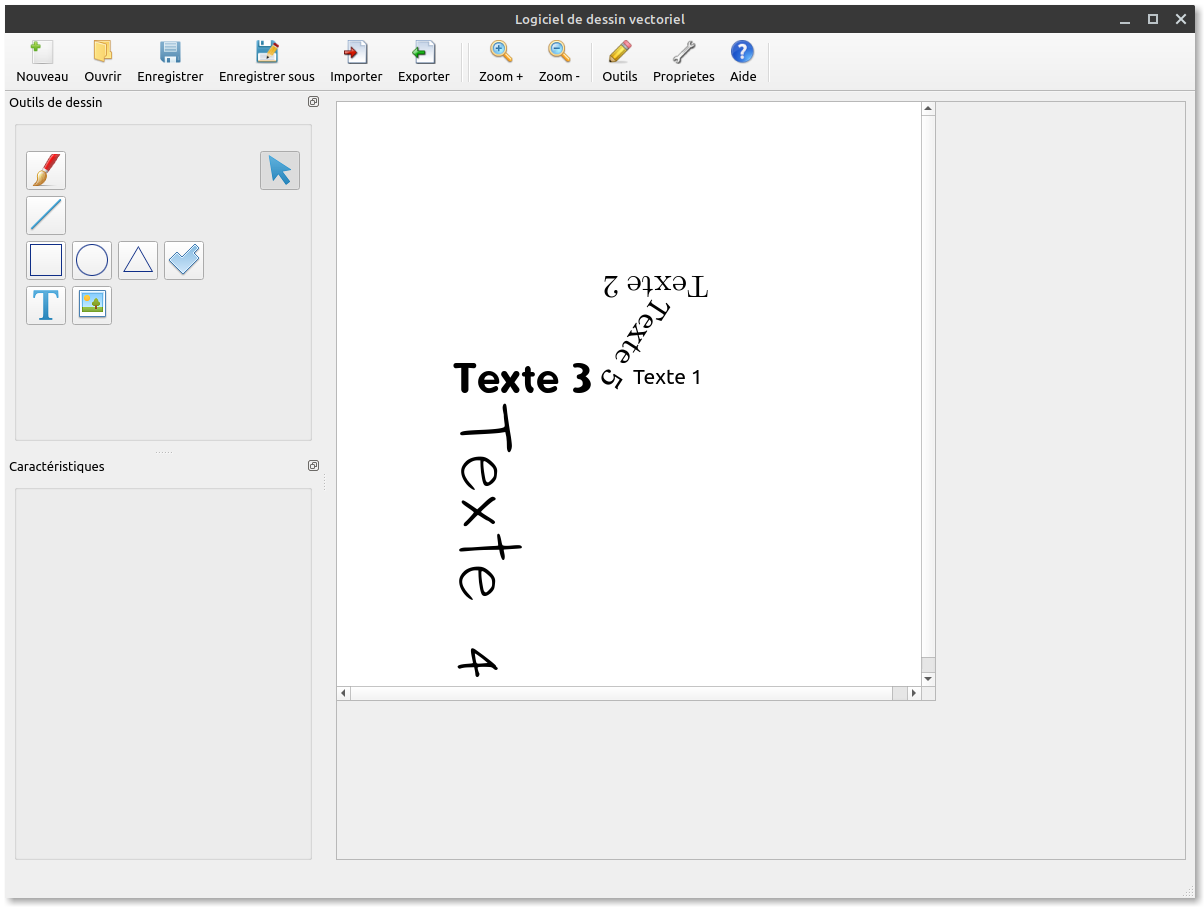Activate the selection arrow tool
Screen dimensions: 1204x907
click(x=279, y=170)
